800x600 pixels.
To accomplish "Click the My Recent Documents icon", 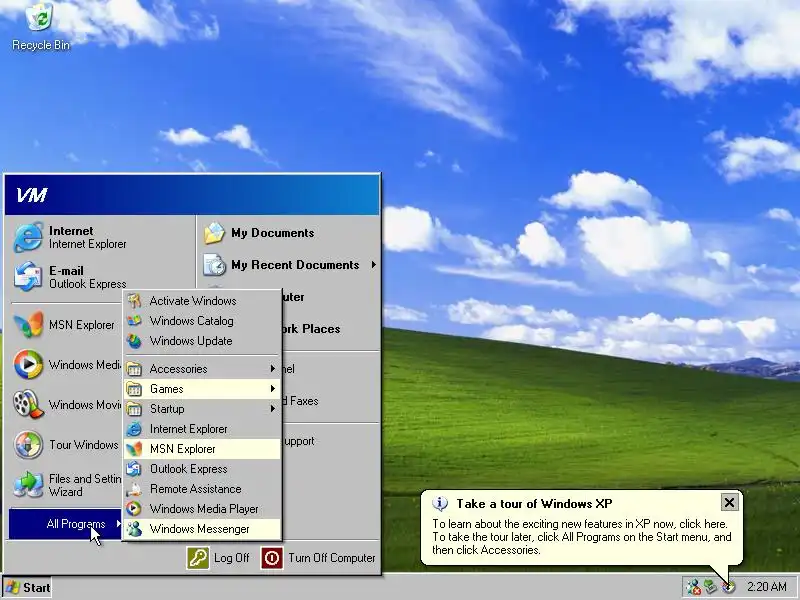I will coord(214,265).
